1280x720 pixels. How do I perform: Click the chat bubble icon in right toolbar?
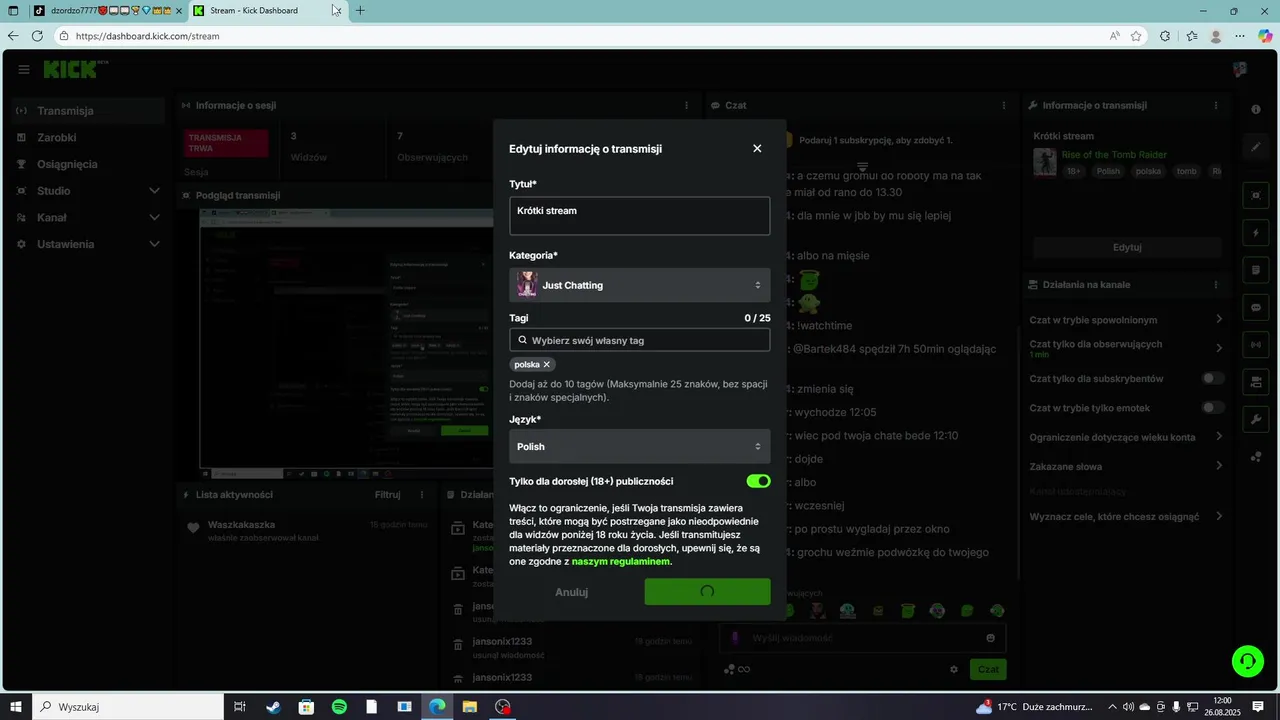click(x=1256, y=307)
